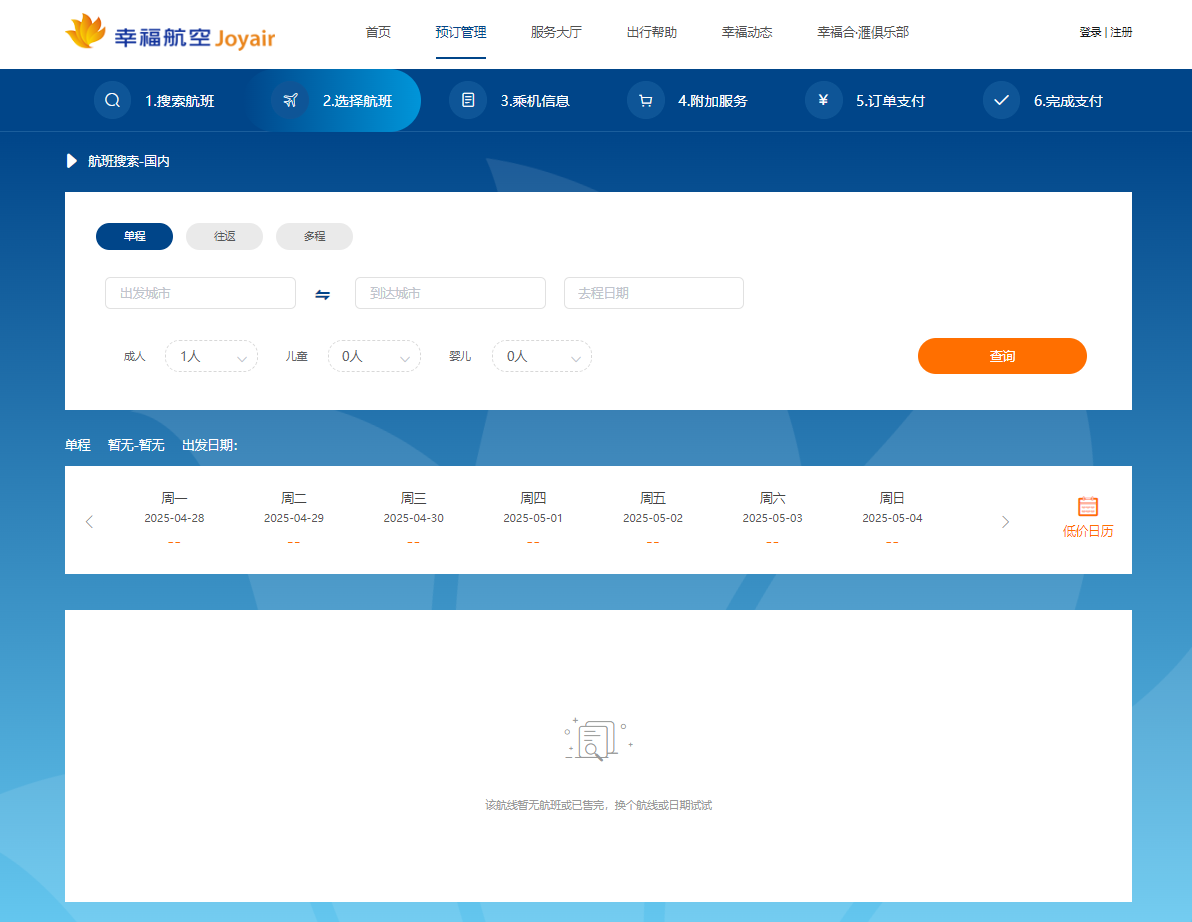
Task: Click the 登录 login link
Action: point(1090,32)
